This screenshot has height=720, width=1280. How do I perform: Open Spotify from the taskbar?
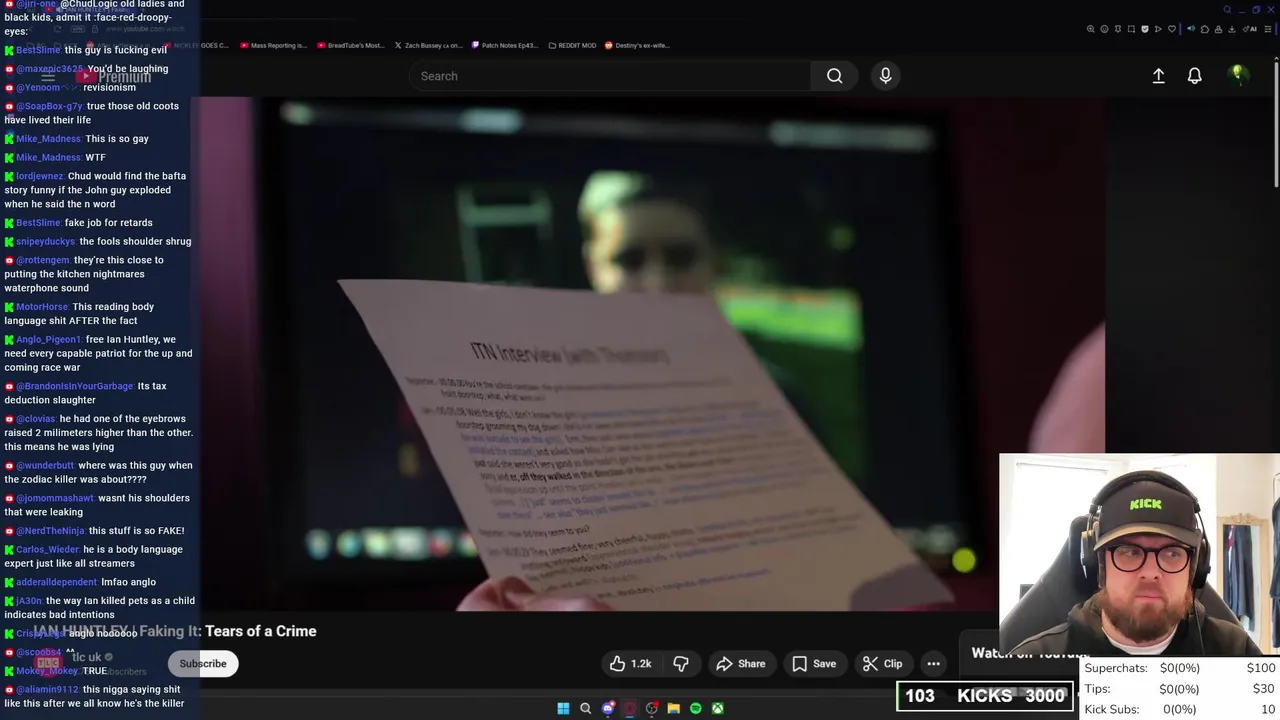[x=696, y=708]
